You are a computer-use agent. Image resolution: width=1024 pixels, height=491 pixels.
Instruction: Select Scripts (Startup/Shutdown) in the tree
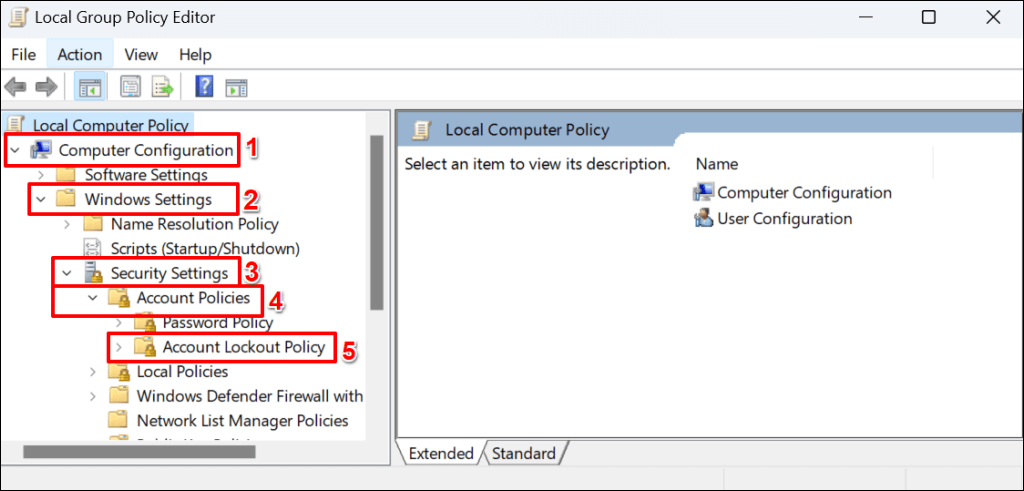point(204,248)
